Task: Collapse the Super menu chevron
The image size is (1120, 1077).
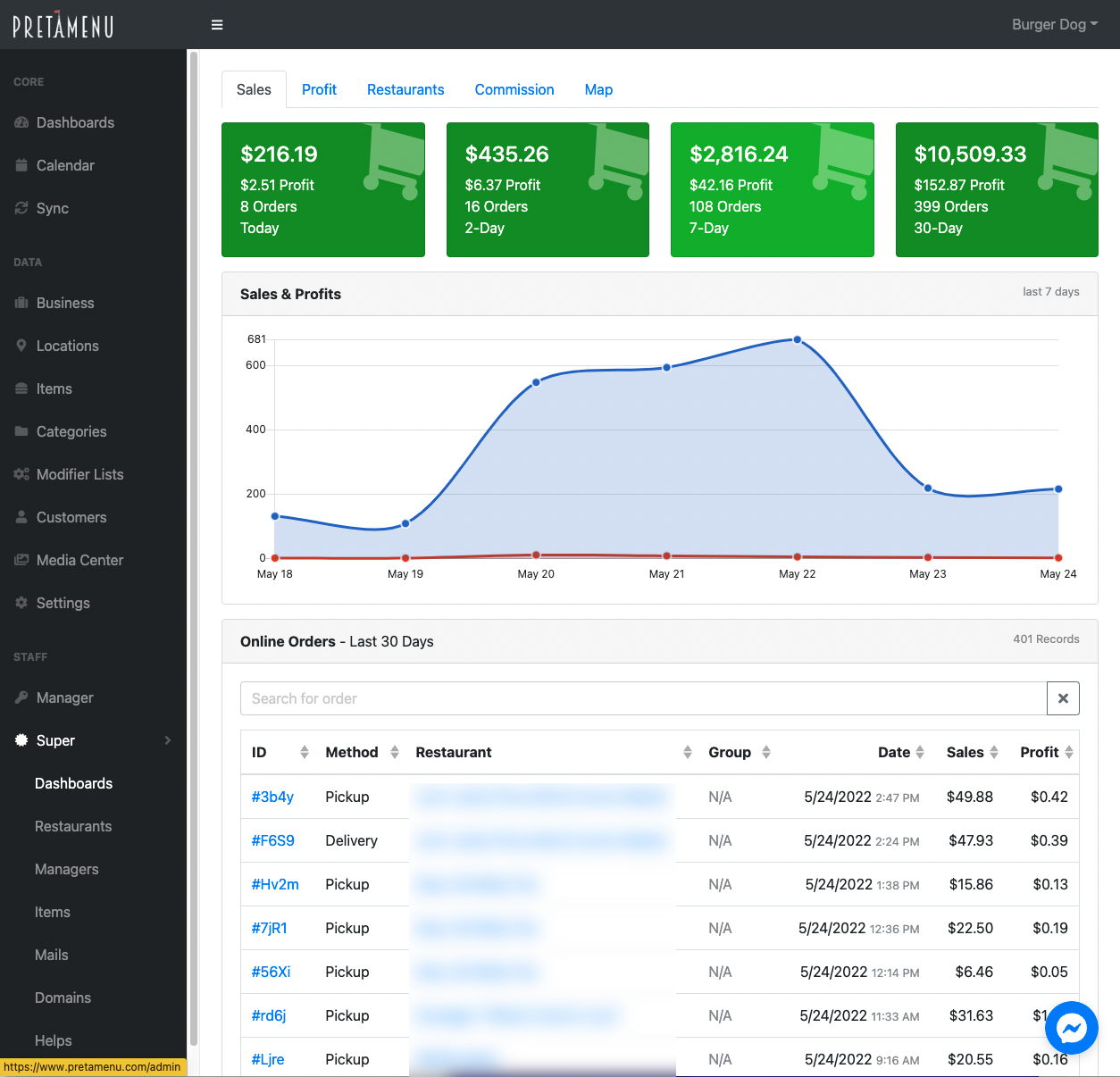Action: click(x=168, y=740)
